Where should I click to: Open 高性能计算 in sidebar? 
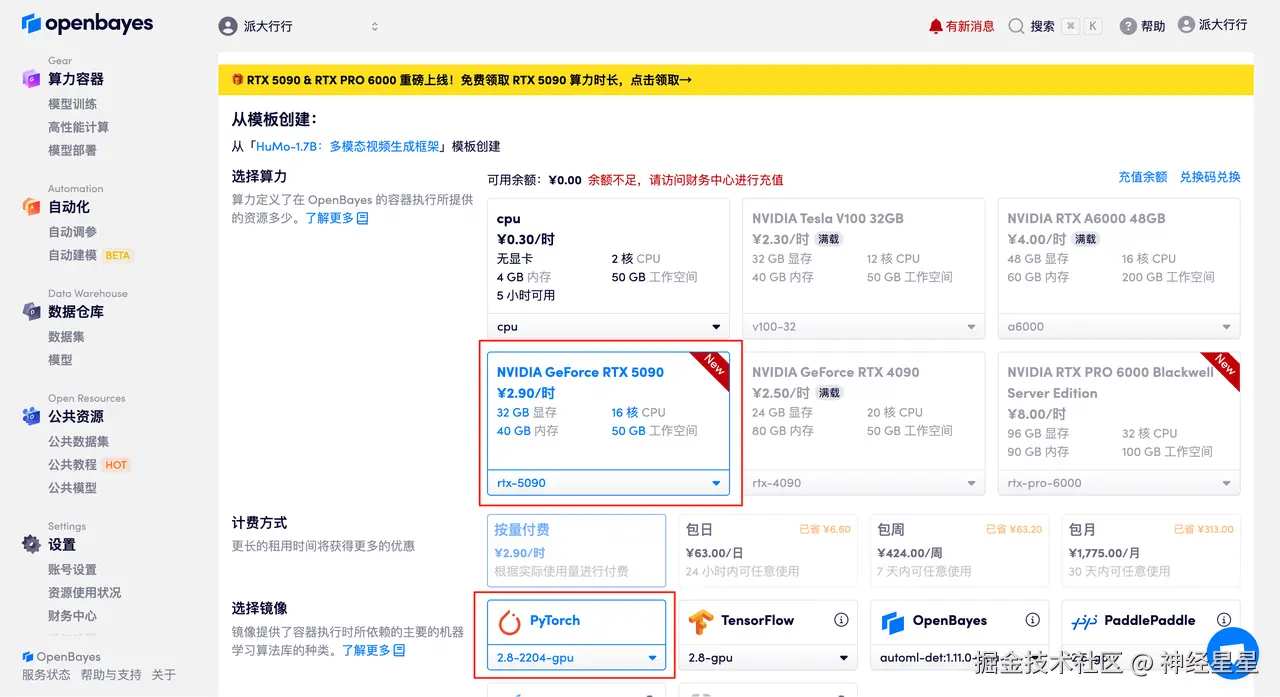[x=79, y=127]
